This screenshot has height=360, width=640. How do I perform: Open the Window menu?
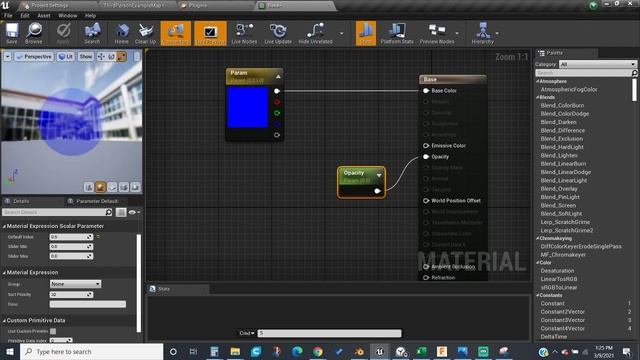(x=67, y=16)
